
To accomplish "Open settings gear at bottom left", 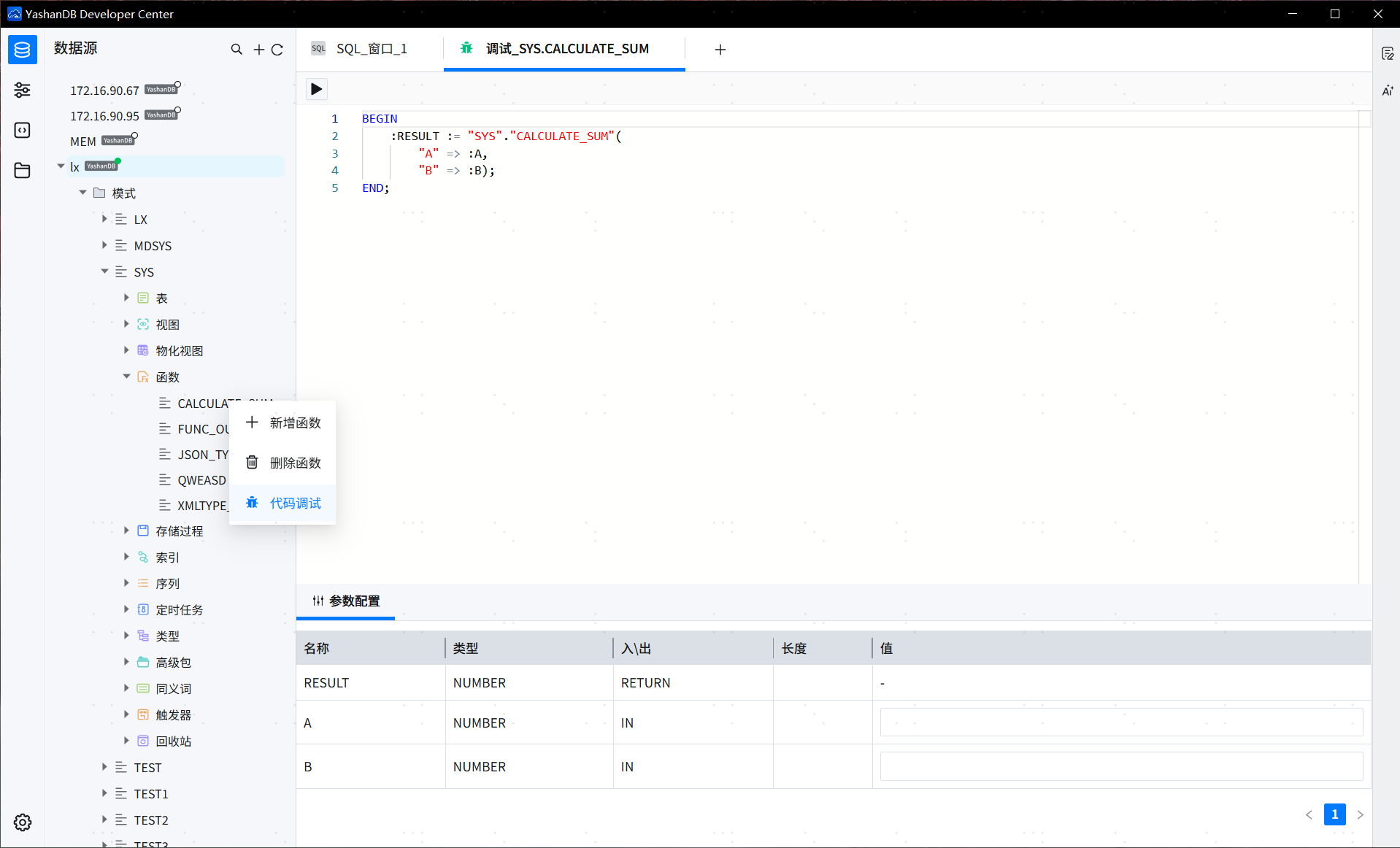I will (22, 822).
